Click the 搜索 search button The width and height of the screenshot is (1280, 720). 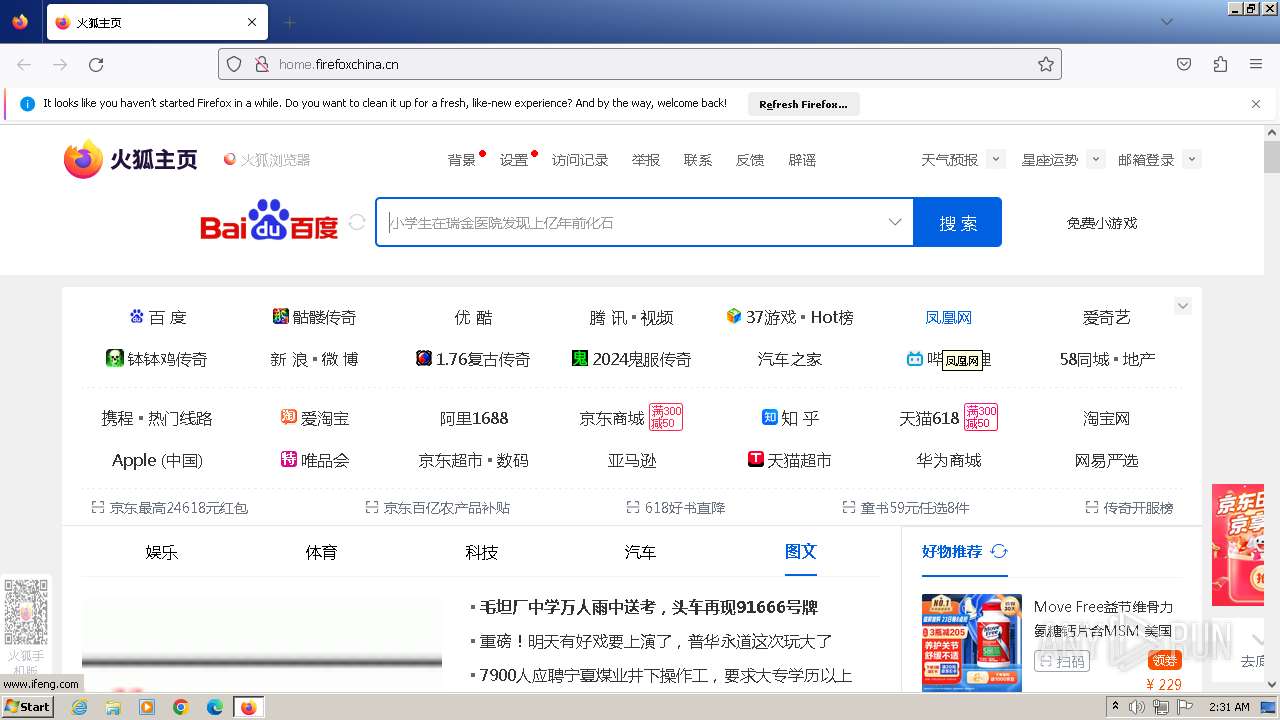(x=957, y=222)
